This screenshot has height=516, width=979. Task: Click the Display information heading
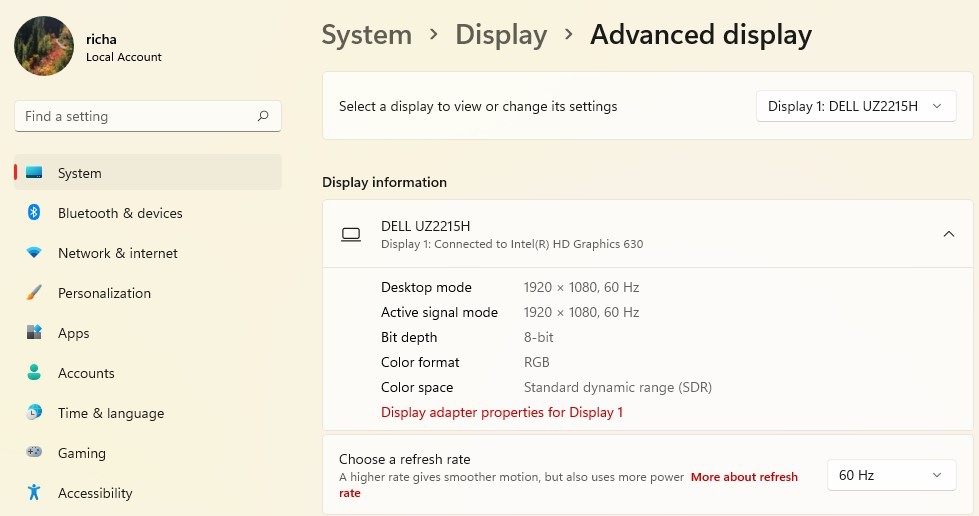tap(385, 182)
